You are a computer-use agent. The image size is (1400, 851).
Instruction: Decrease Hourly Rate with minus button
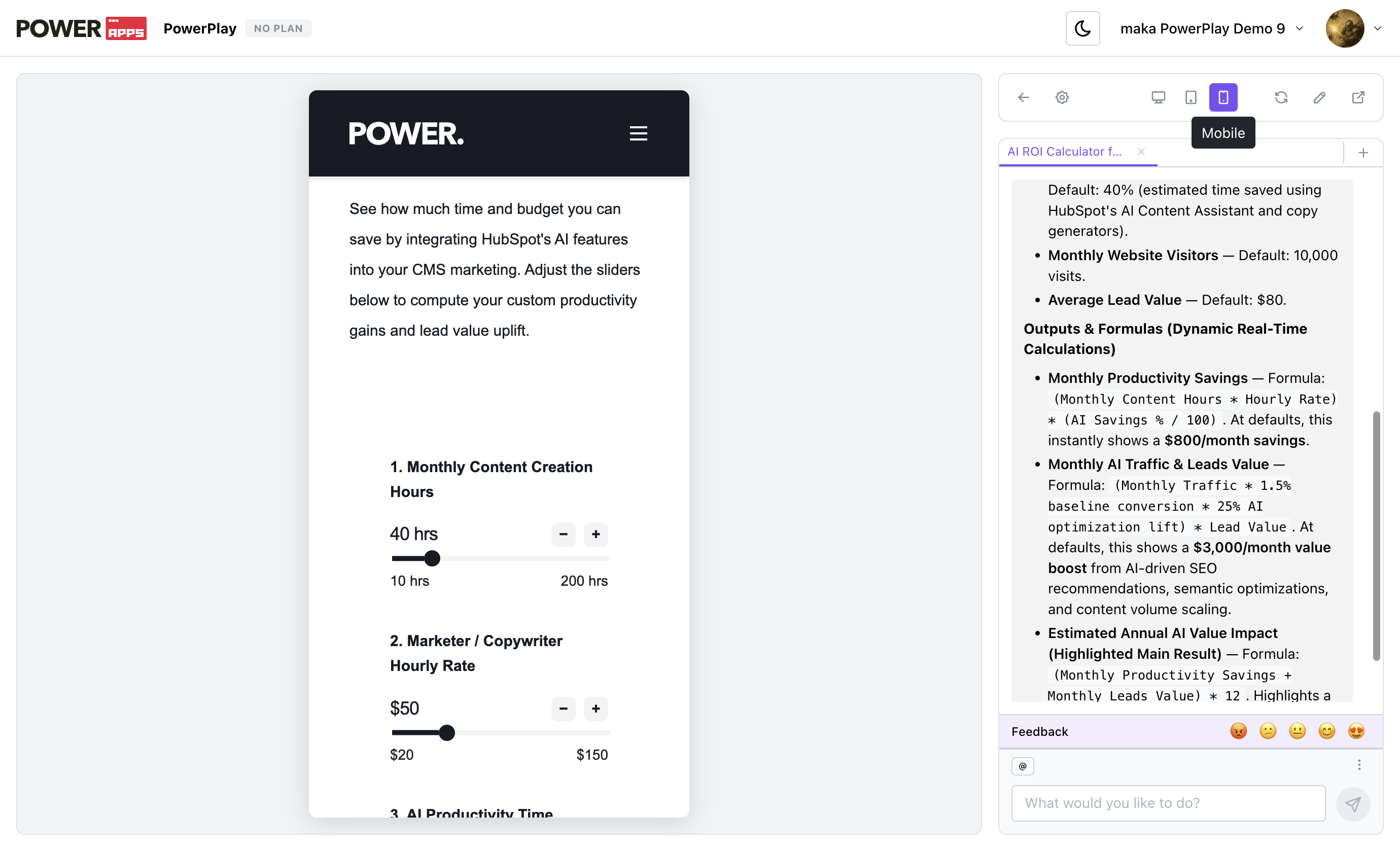pos(563,709)
